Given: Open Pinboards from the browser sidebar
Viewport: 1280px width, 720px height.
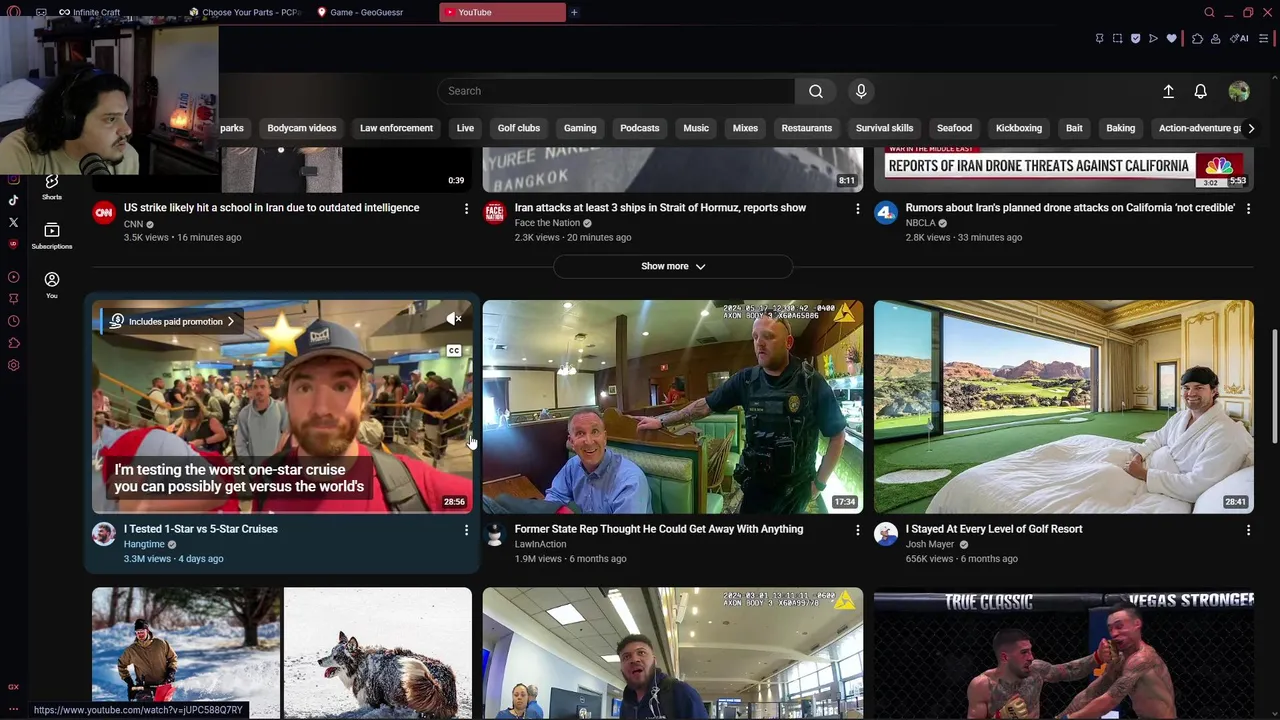Looking at the screenshot, I should (13, 298).
